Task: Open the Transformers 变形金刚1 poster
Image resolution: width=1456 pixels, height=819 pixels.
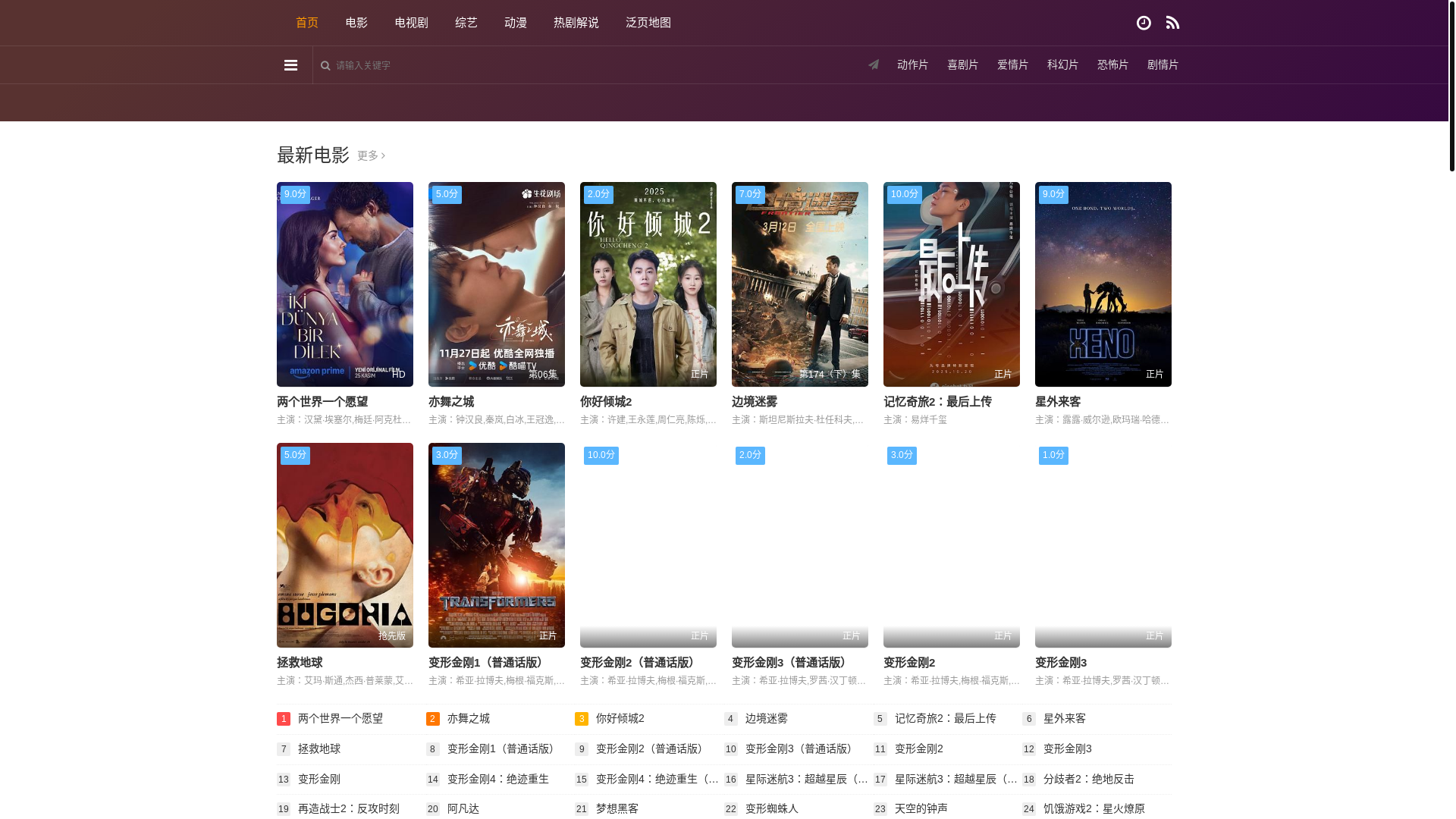Action: 497,545
